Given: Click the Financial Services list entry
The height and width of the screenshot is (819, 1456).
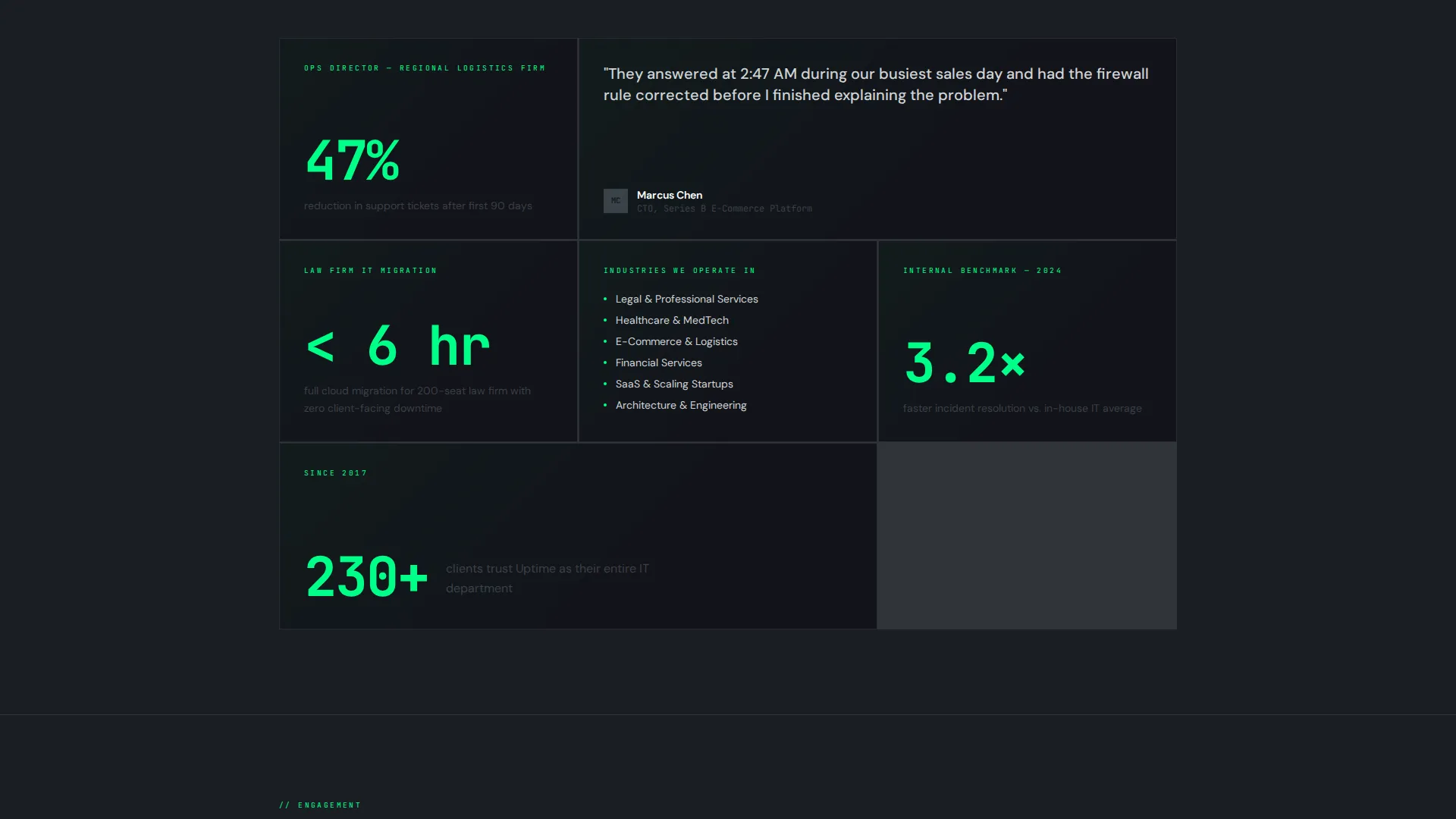Looking at the screenshot, I should tap(658, 362).
